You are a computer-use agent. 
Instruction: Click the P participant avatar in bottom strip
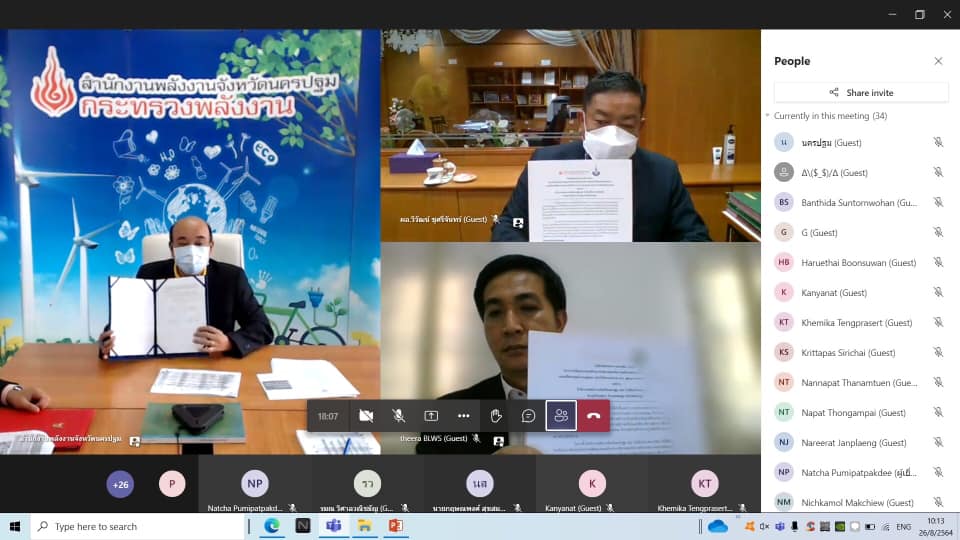click(172, 484)
